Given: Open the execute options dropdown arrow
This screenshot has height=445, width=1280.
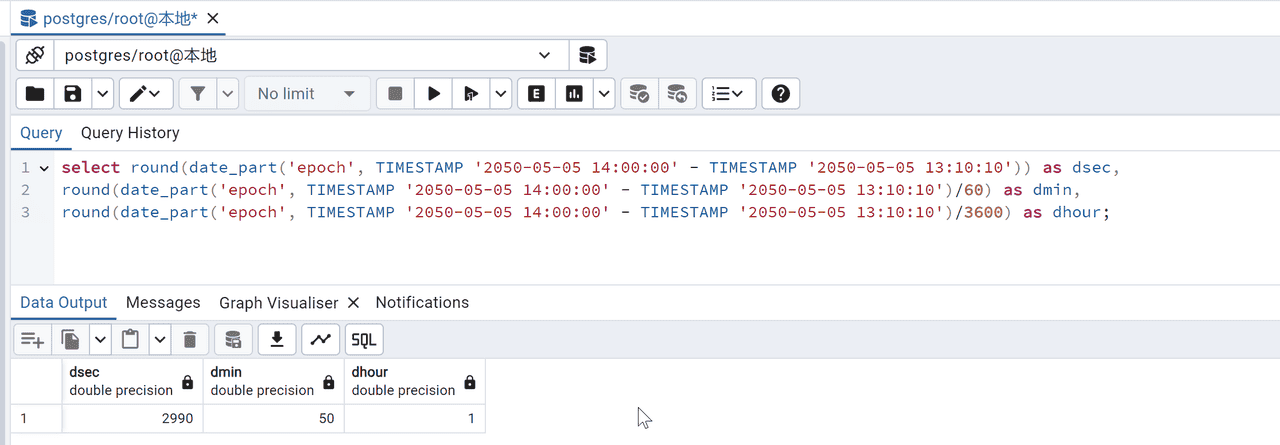Looking at the screenshot, I should click(x=500, y=94).
